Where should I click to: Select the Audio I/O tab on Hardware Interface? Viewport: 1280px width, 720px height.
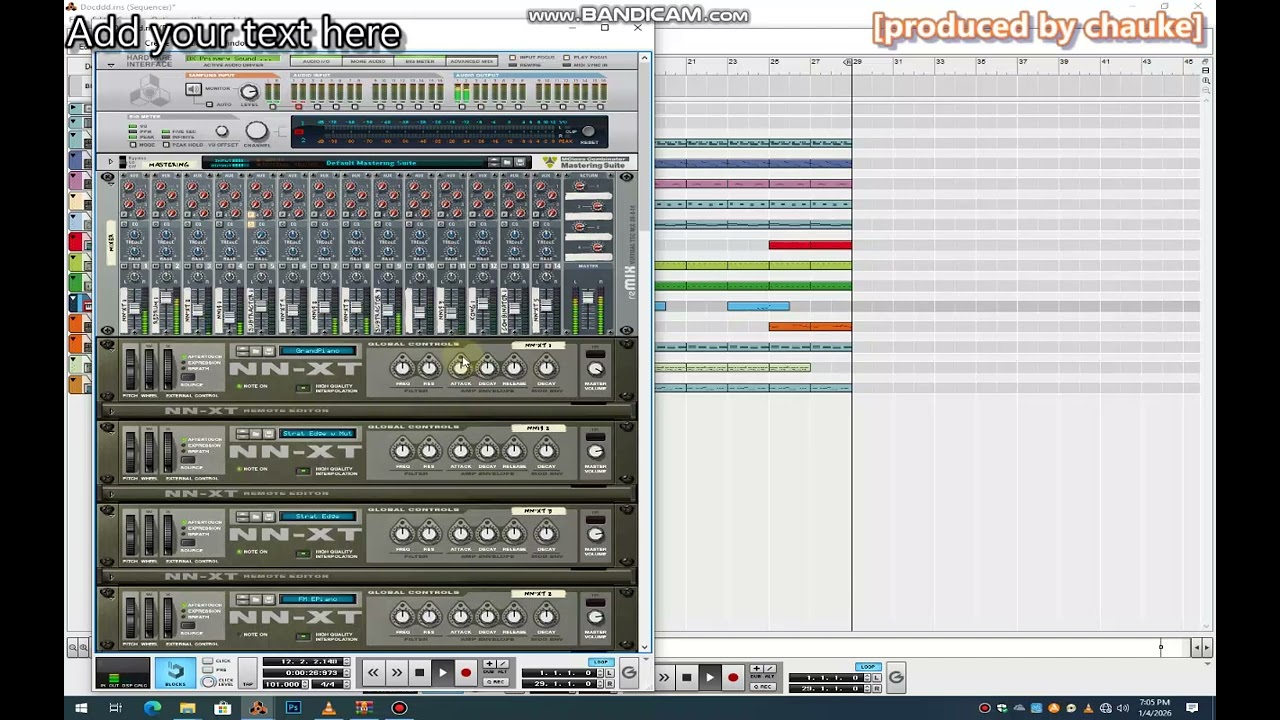(316, 61)
